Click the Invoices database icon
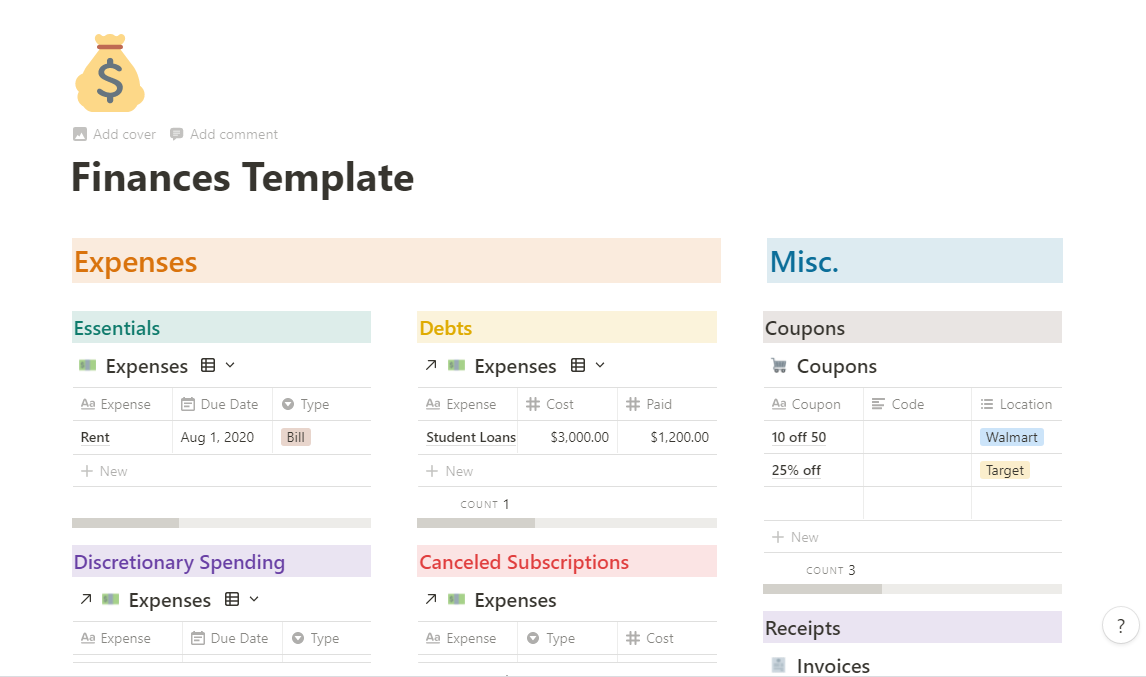The width and height of the screenshot is (1146, 677). pos(778,665)
